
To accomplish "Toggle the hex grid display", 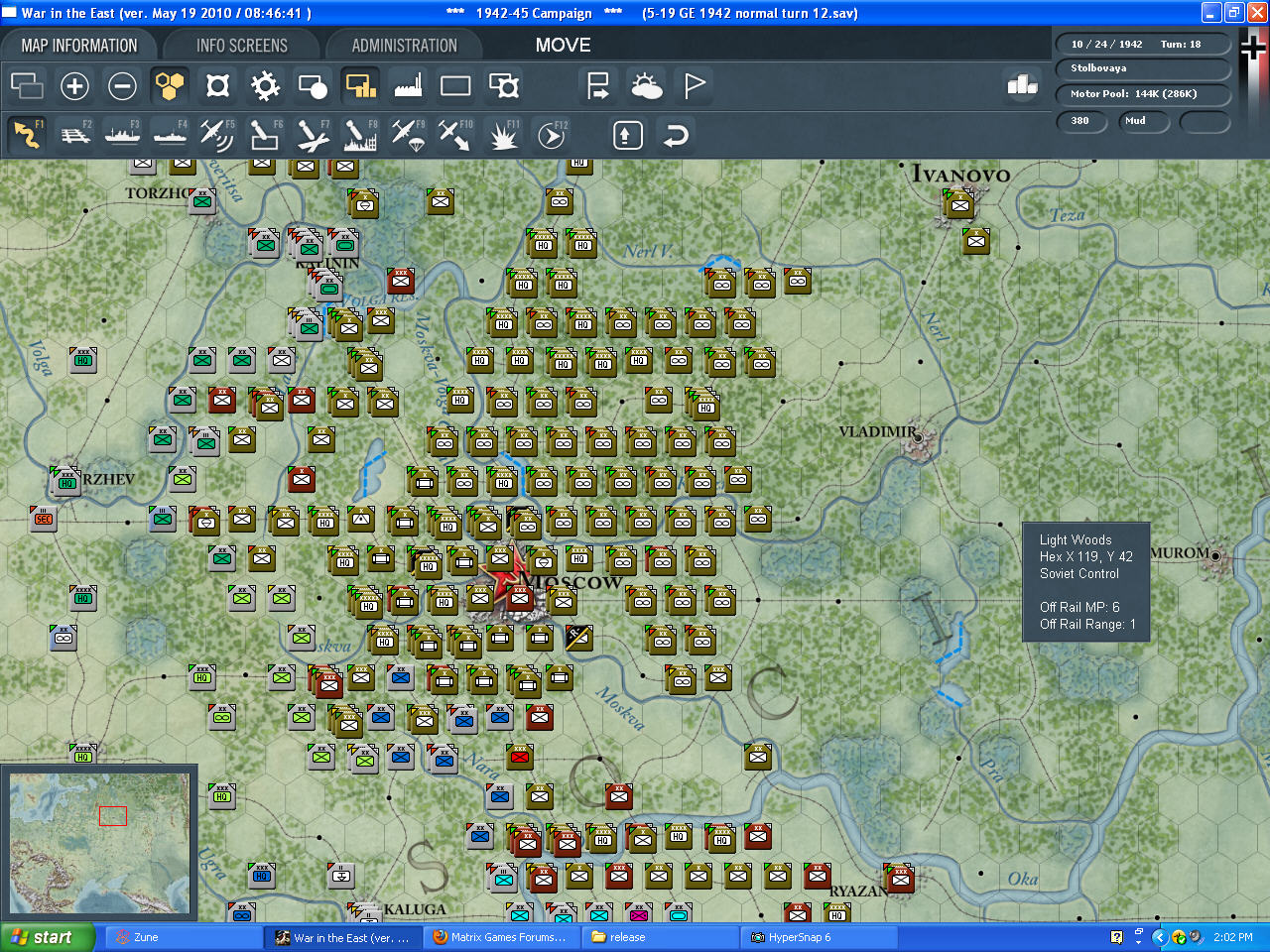I will click(170, 86).
